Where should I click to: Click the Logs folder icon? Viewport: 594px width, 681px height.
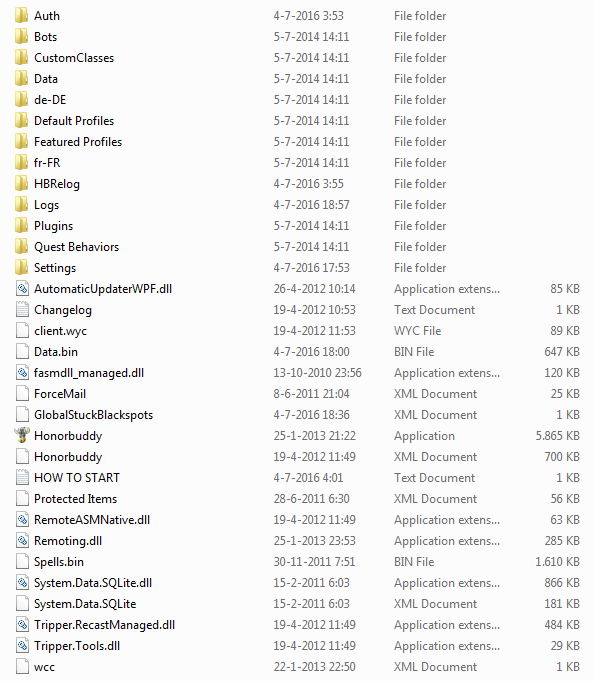click(22, 205)
